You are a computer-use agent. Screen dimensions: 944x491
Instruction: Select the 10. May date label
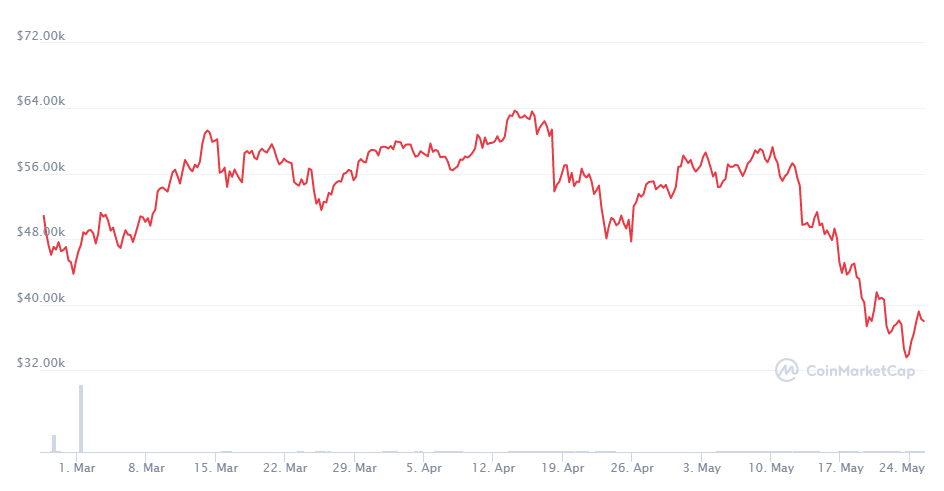click(x=771, y=467)
